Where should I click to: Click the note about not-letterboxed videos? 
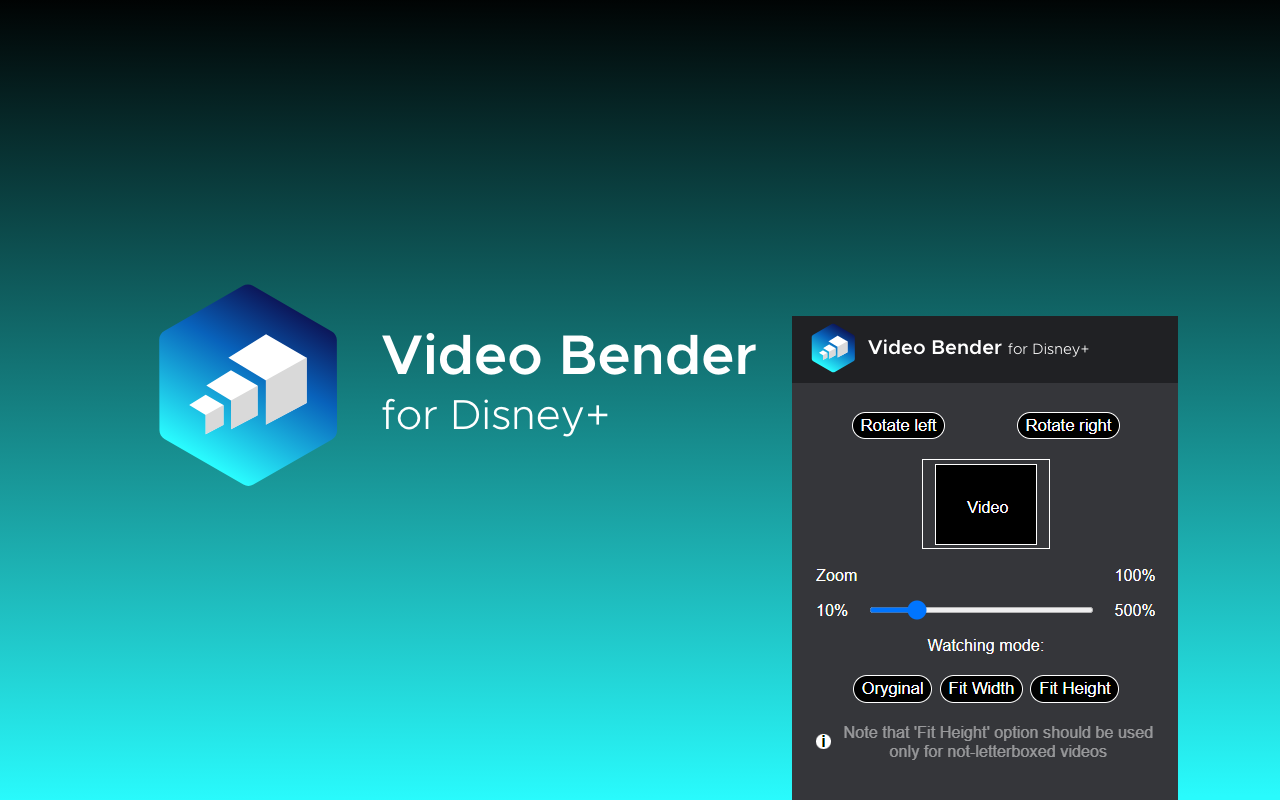tap(998, 741)
